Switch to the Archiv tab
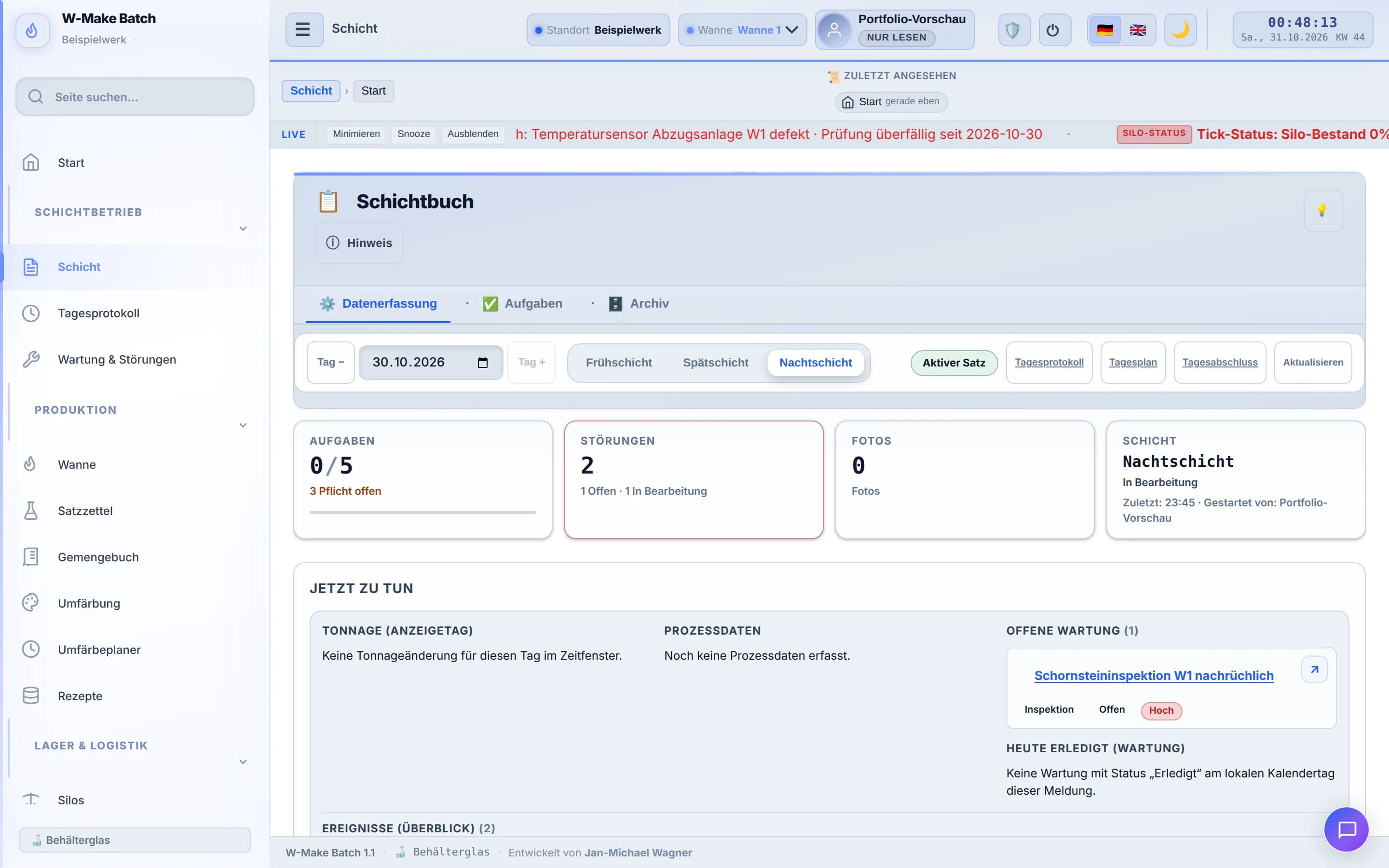The image size is (1389, 868). 638,304
